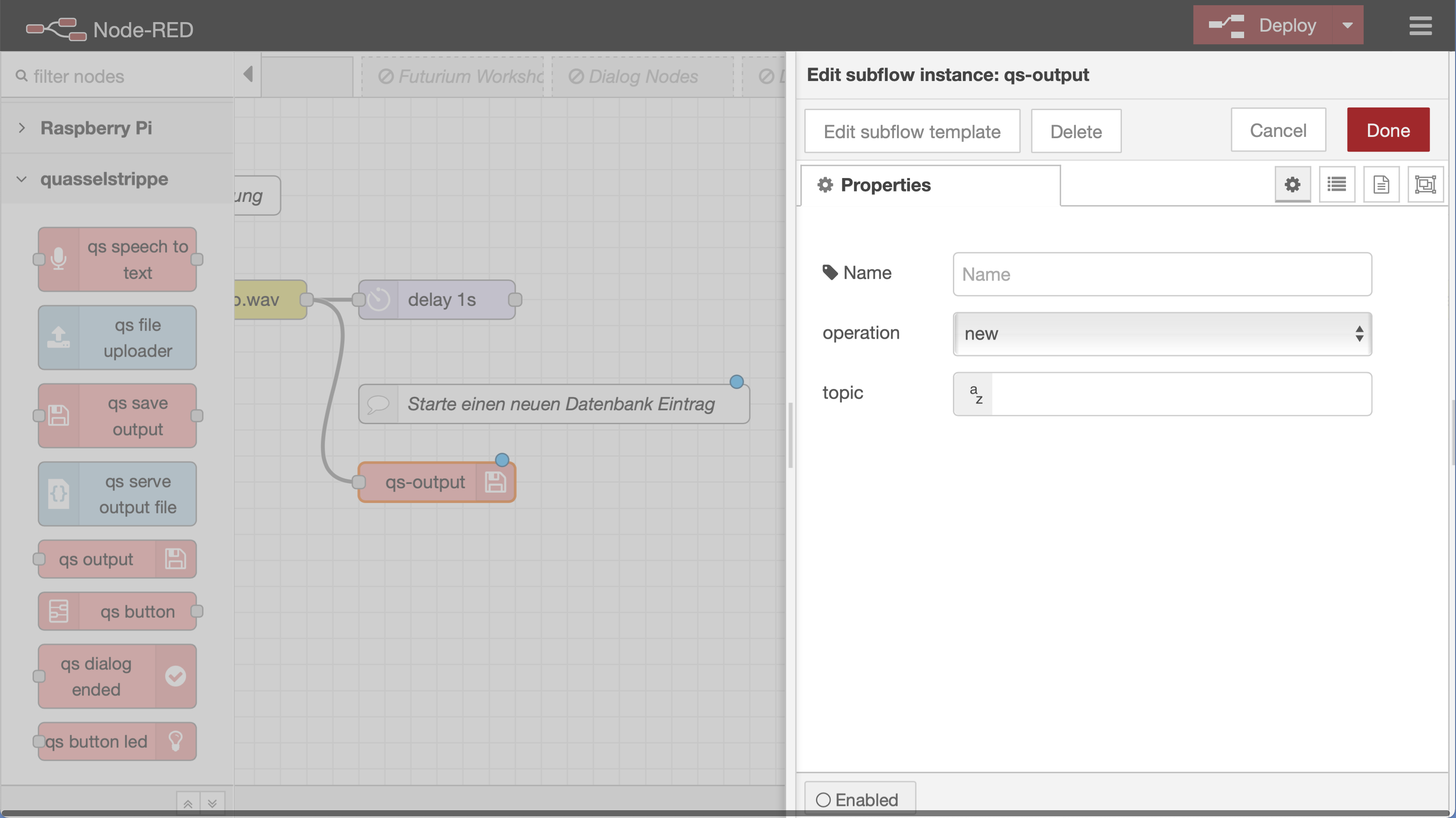Show node properties gear icon
The height and width of the screenshot is (818, 1456).
point(1293,184)
